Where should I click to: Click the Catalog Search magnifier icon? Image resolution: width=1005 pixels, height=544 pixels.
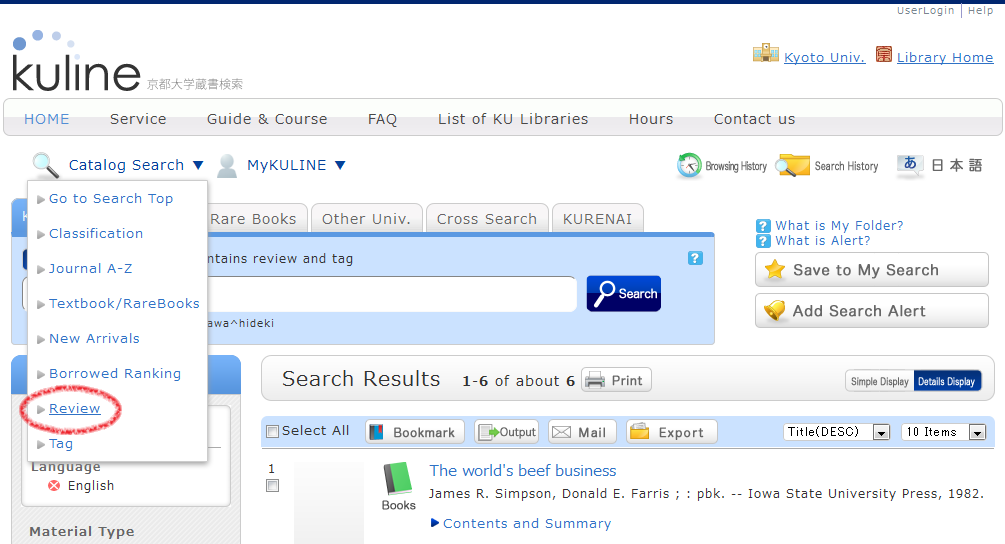pyautogui.click(x=46, y=165)
